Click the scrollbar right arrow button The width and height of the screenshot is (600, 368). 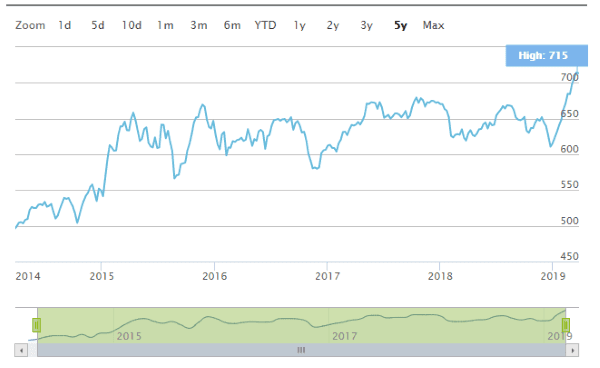click(x=572, y=350)
